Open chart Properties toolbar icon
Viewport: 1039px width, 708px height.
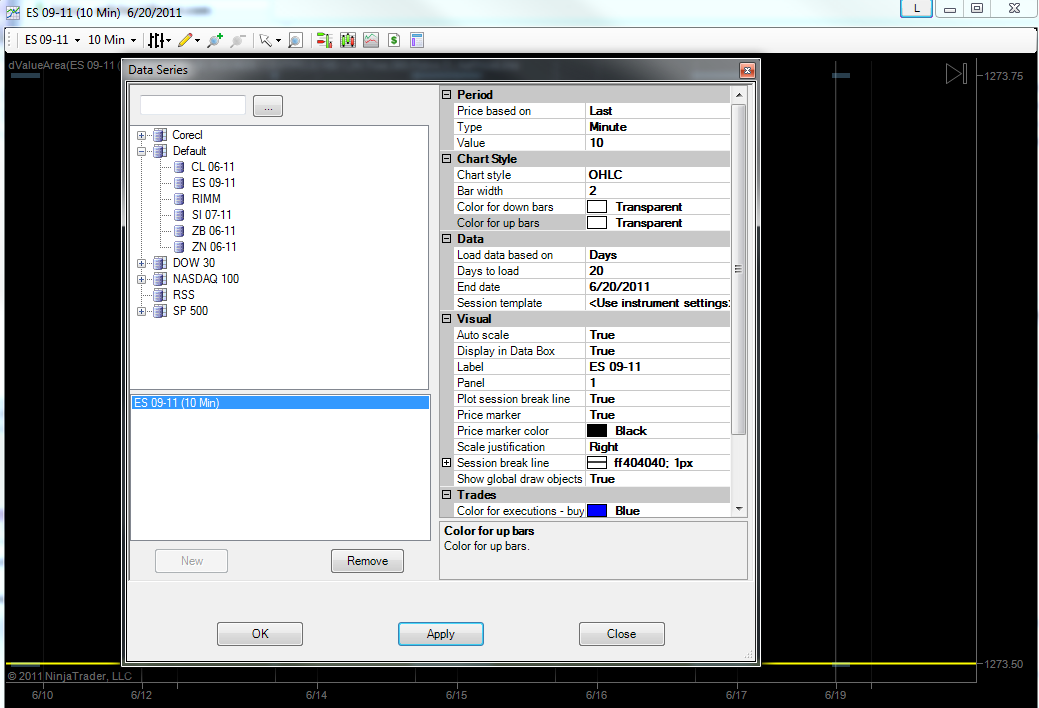(x=417, y=40)
